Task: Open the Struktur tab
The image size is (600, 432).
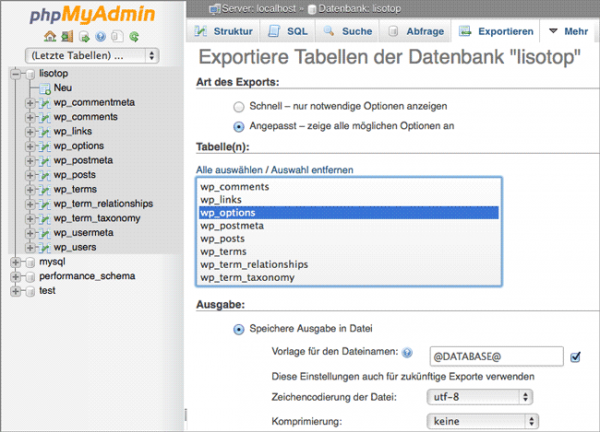Action: pos(223,31)
